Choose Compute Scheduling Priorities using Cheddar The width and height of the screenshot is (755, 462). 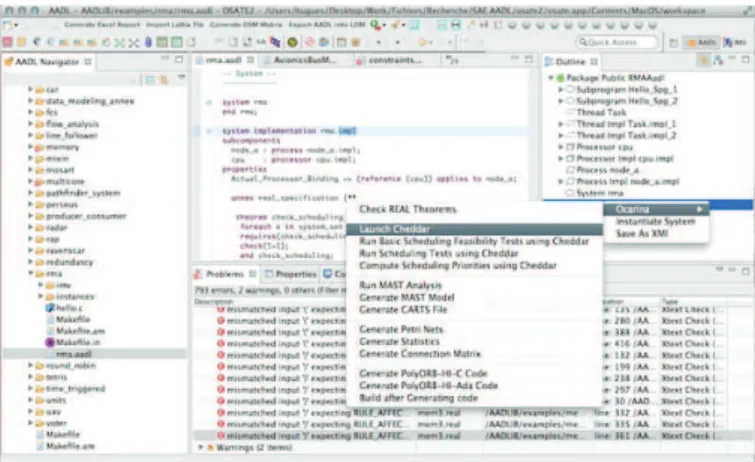click(x=457, y=265)
